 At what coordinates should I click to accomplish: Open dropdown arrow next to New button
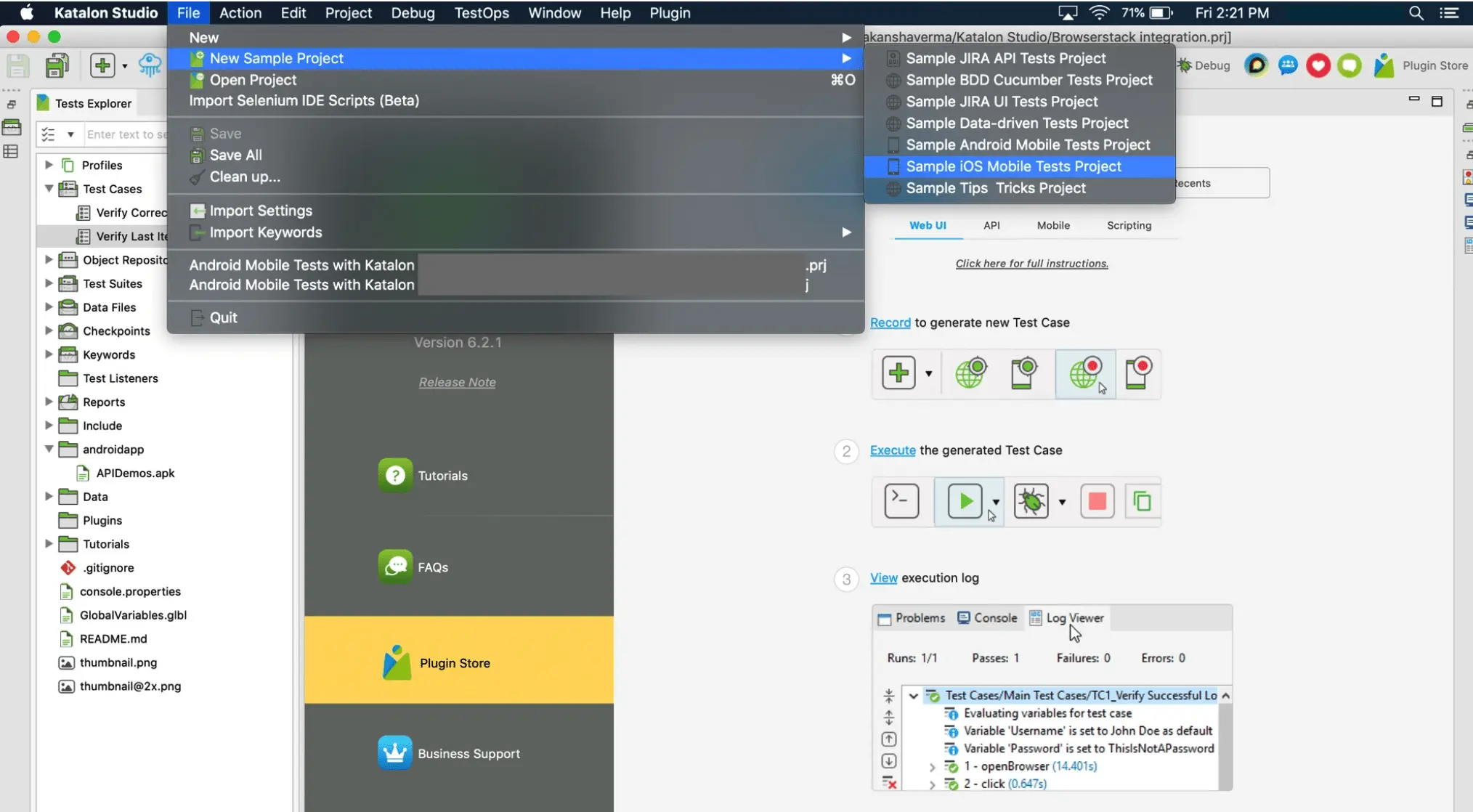(124, 66)
